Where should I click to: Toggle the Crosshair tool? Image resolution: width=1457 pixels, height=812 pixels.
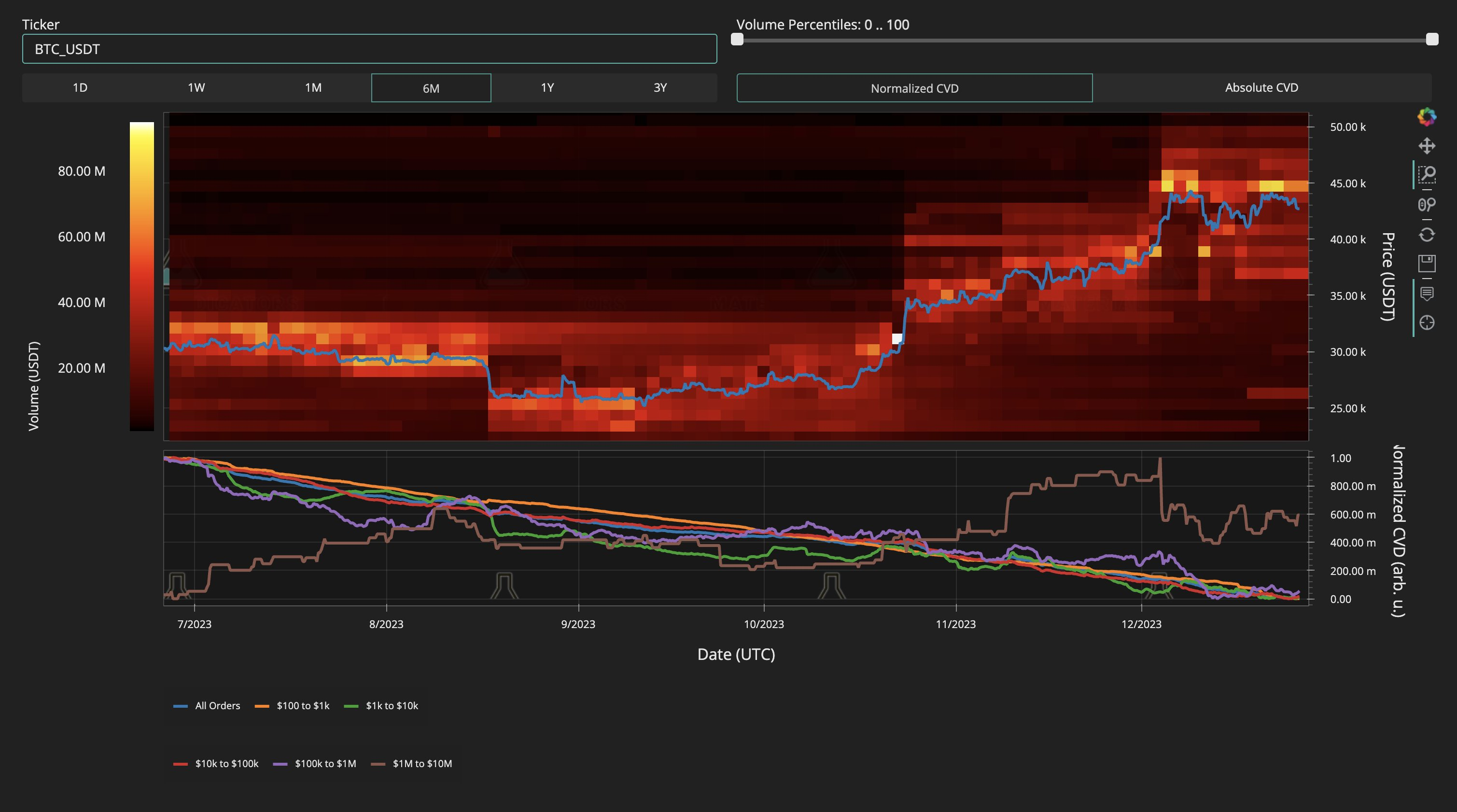tap(1427, 322)
